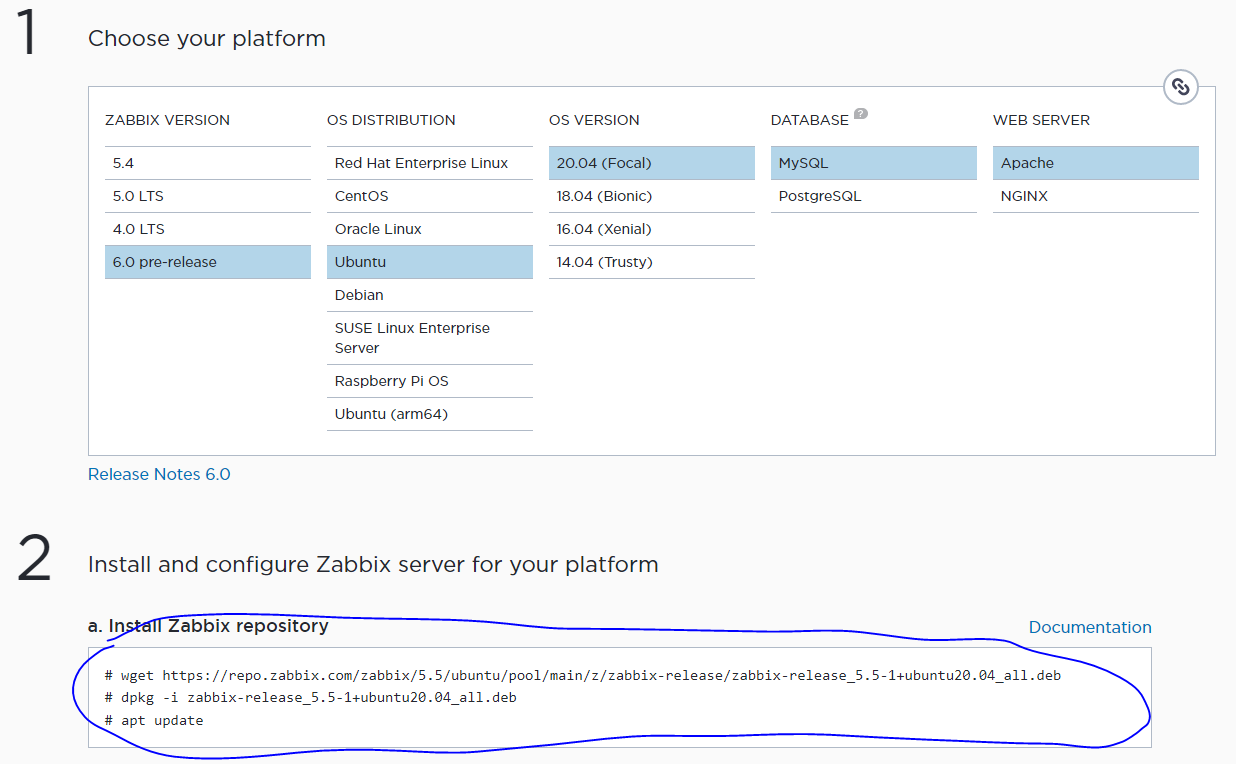The height and width of the screenshot is (764, 1236).
Task: Pick Oracle Linux distribution
Action: [429, 229]
